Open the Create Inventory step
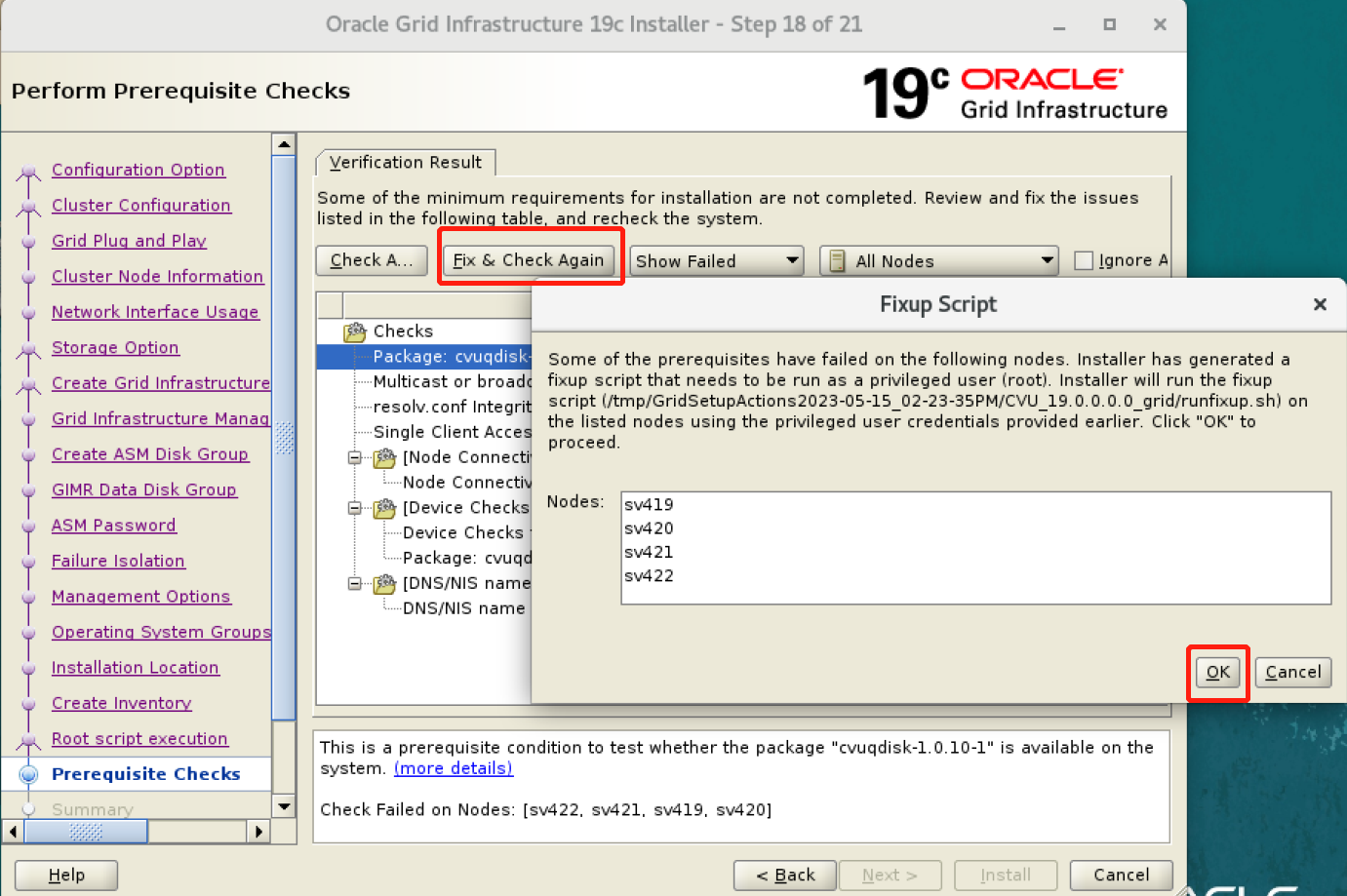Viewport: 1347px width, 896px height. click(x=122, y=704)
